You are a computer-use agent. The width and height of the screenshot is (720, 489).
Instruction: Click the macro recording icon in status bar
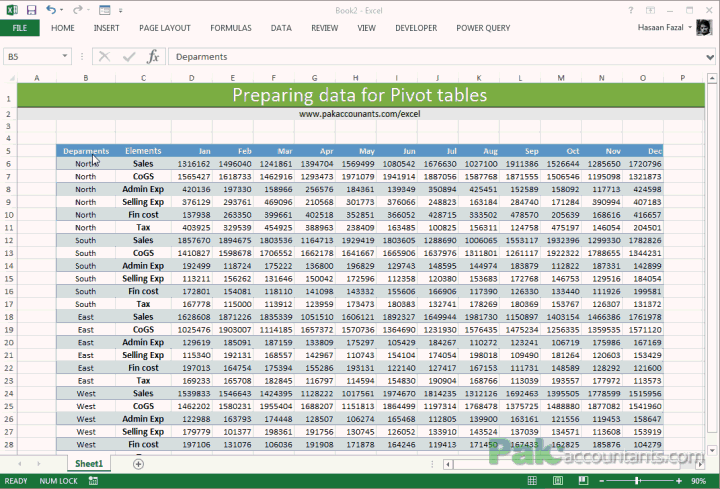[93, 481]
